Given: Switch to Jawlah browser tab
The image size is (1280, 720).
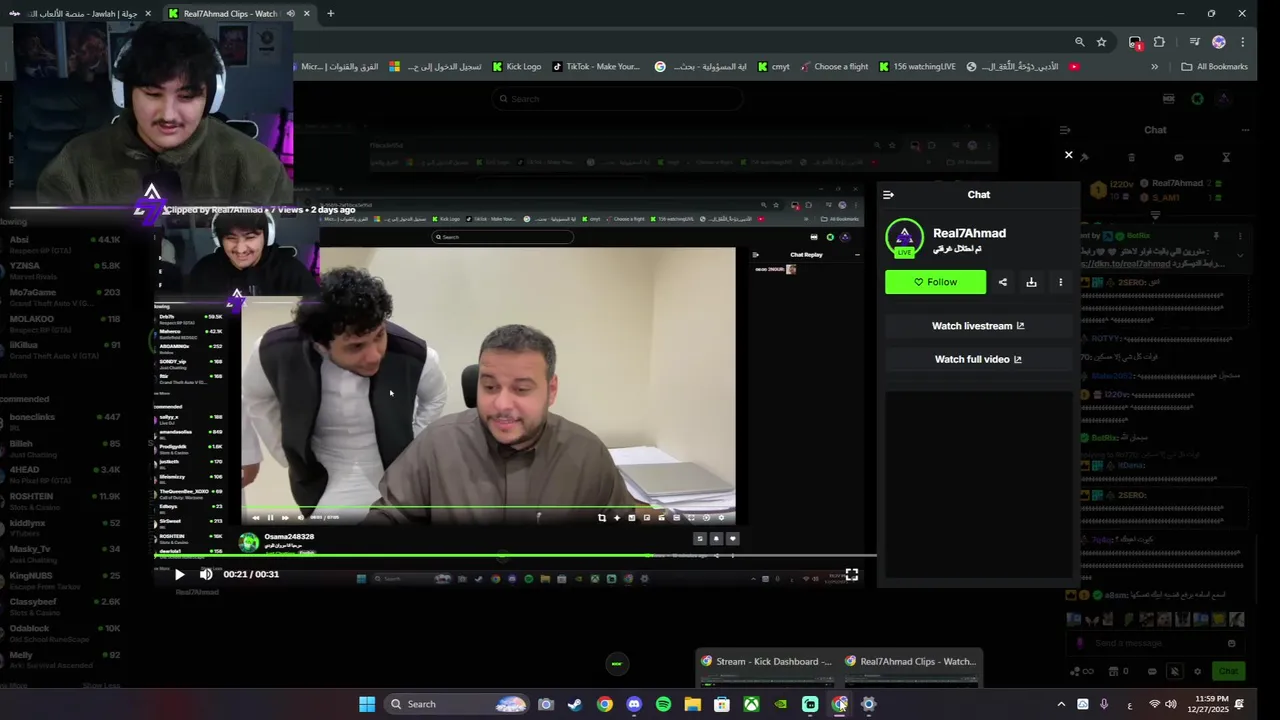Looking at the screenshot, I should click(x=80, y=14).
